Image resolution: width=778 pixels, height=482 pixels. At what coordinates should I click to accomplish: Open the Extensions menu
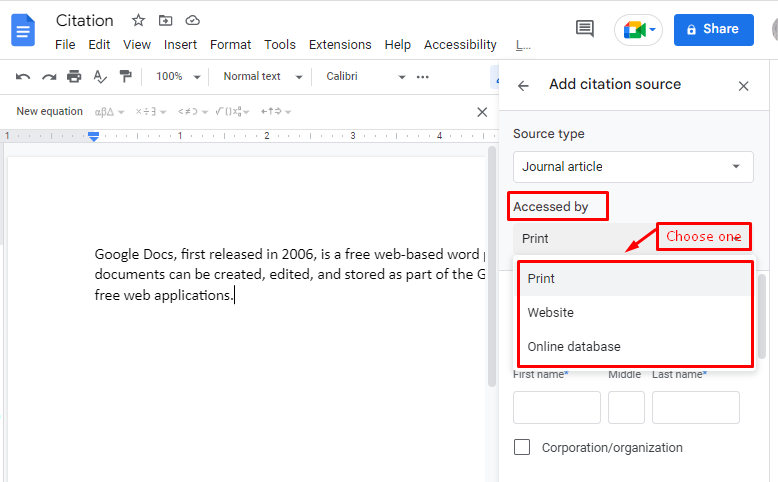point(340,45)
